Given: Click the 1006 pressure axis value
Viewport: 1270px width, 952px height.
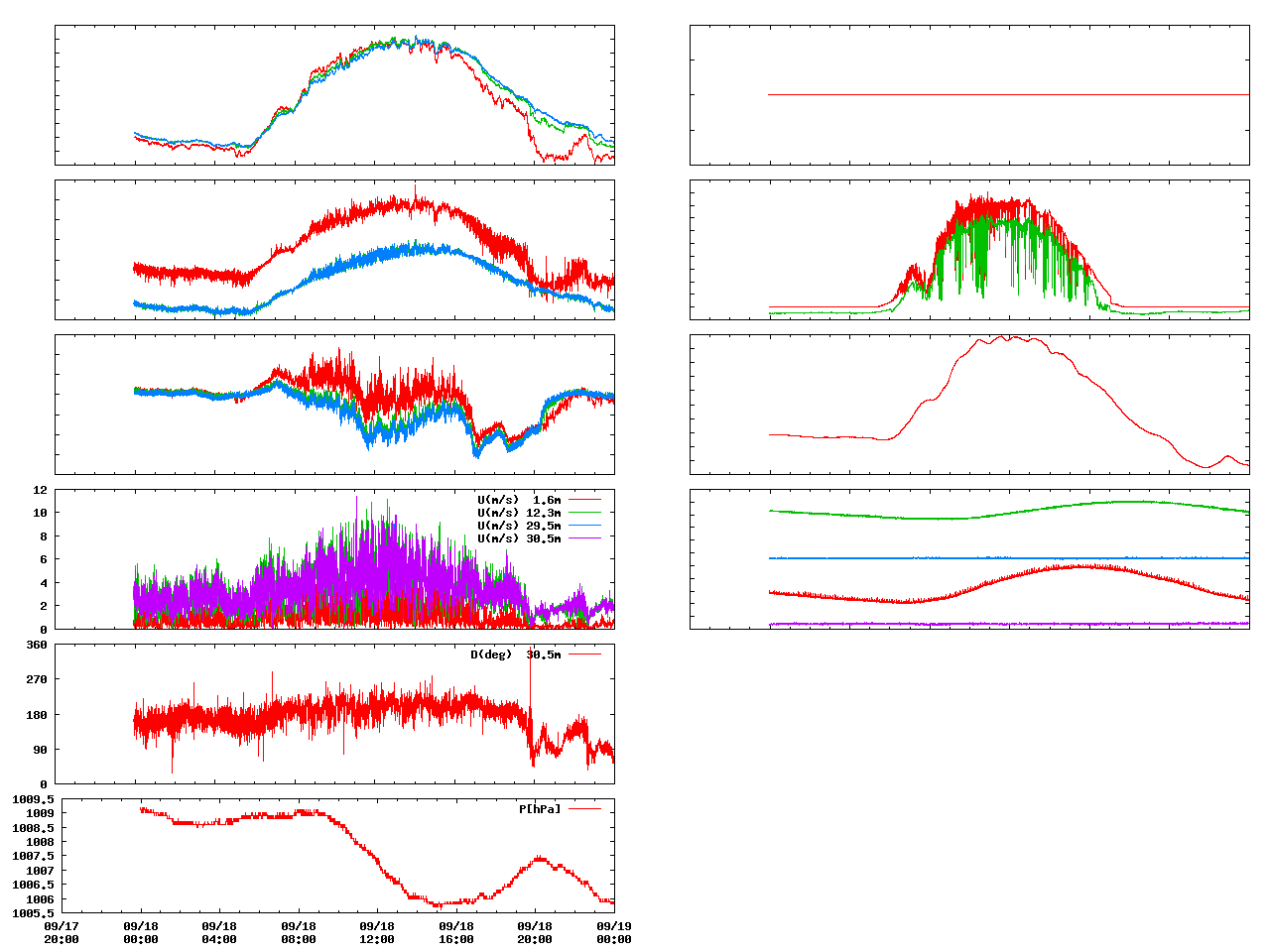Looking at the screenshot, I should (x=40, y=899).
